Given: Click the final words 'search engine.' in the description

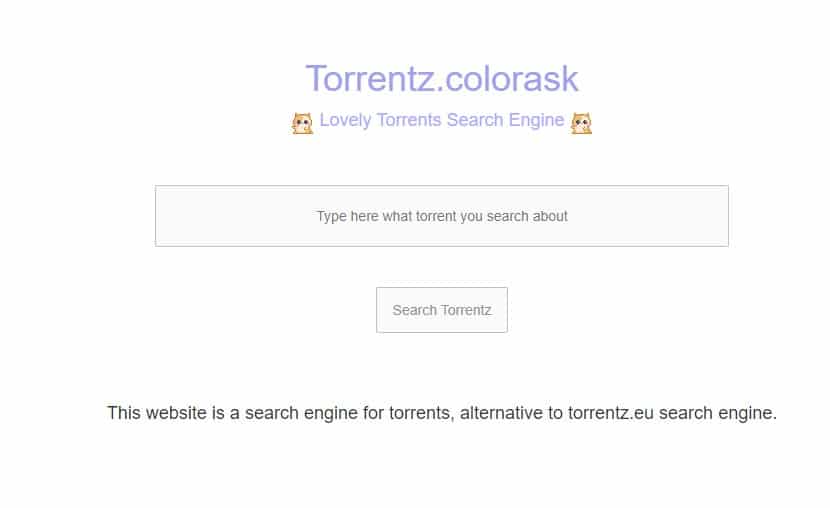Looking at the screenshot, I should pyautogui.click(x=718, y=413).
